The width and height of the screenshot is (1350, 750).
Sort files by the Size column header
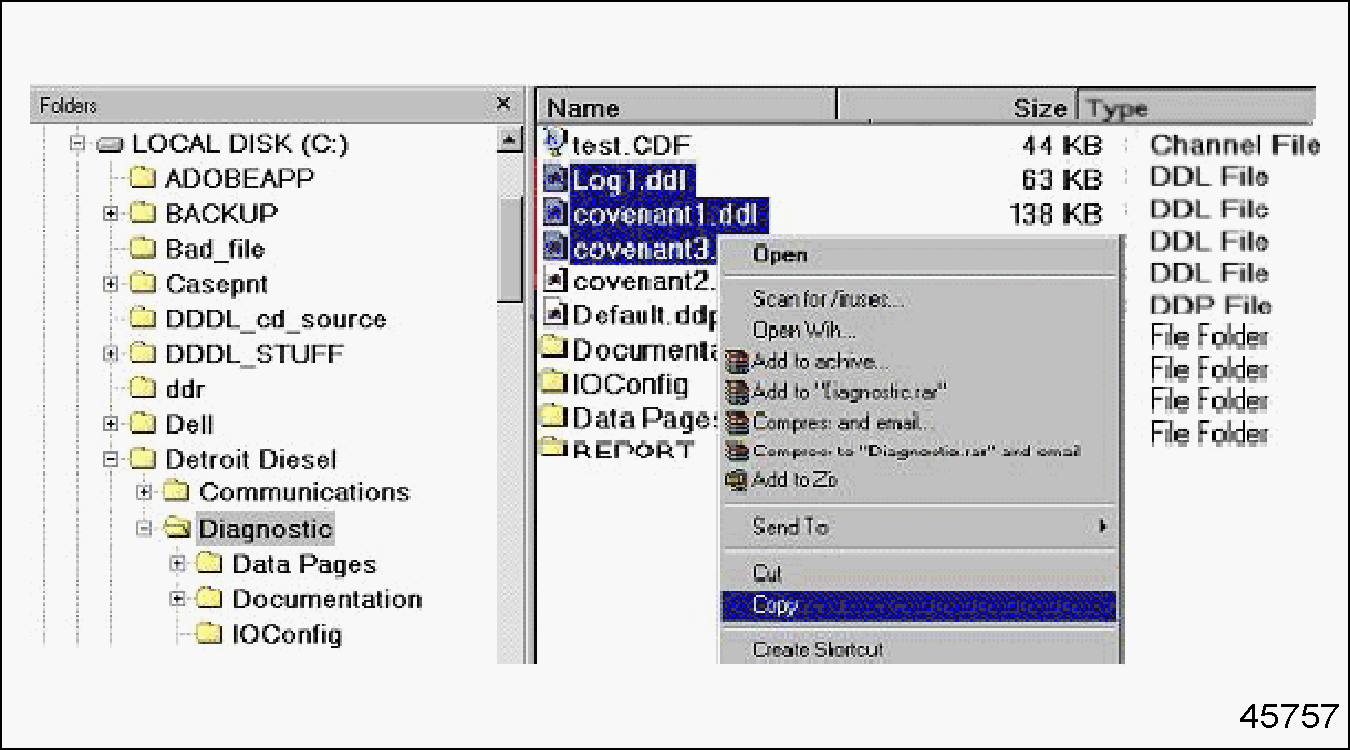tap(955, 108)
